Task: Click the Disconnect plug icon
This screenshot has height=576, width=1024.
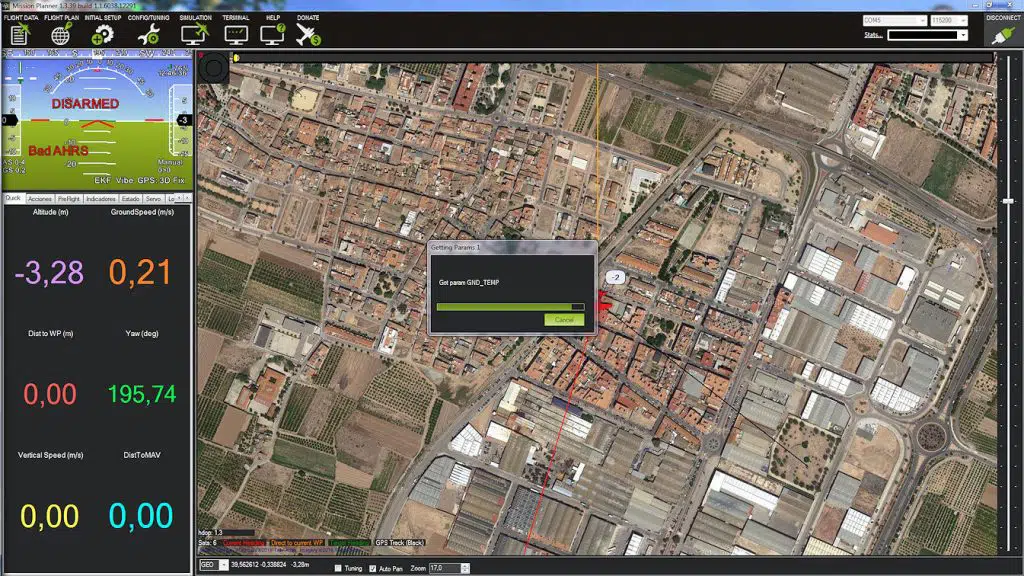Action: [x=1002, y=35]
